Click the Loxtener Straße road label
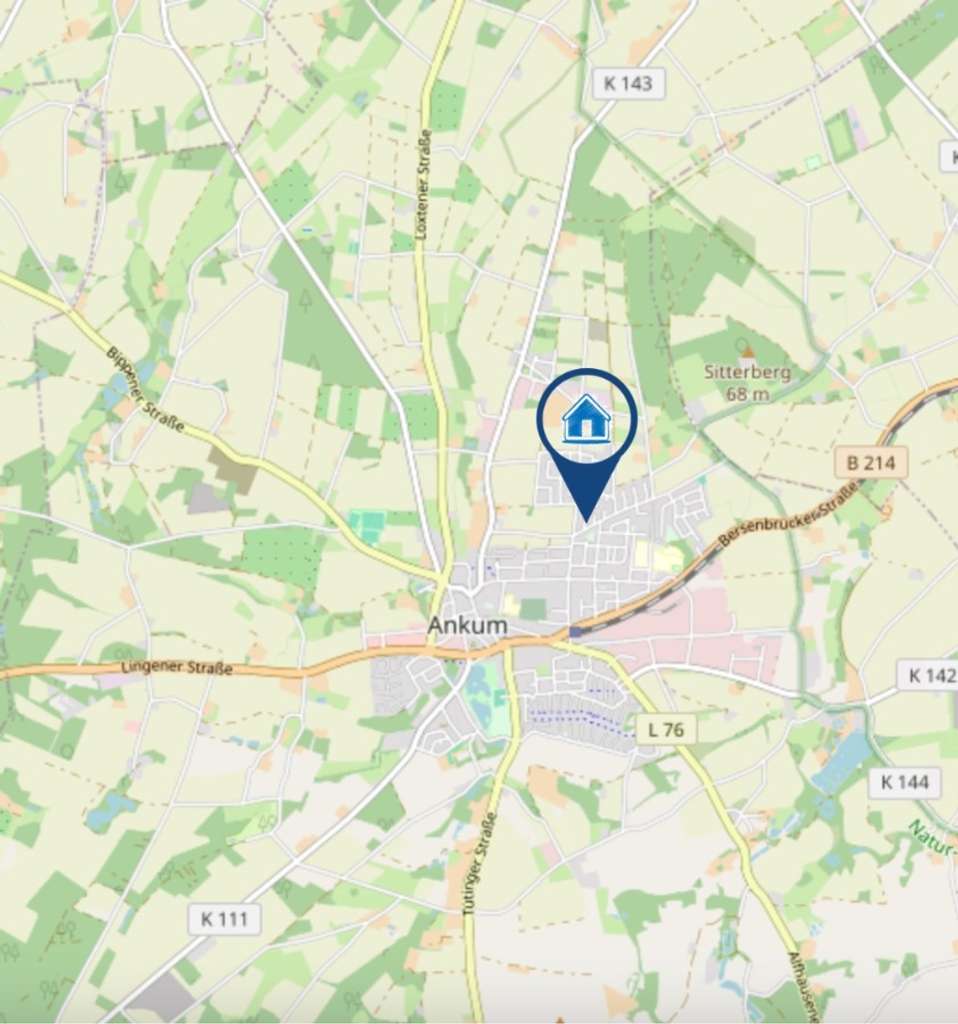This screenshot has height=1024, width=958. pos(423,184)
